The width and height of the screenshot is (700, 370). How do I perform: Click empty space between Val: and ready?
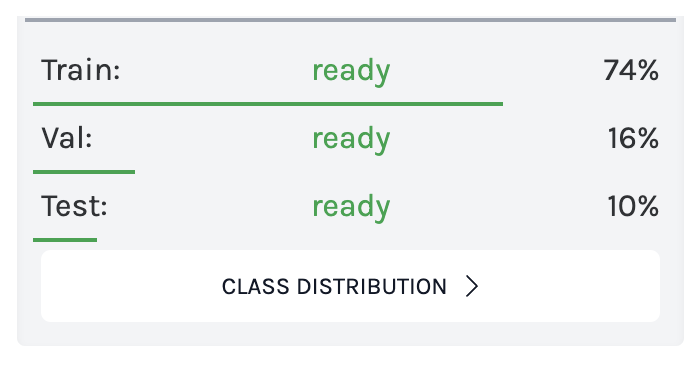point(201,138)
